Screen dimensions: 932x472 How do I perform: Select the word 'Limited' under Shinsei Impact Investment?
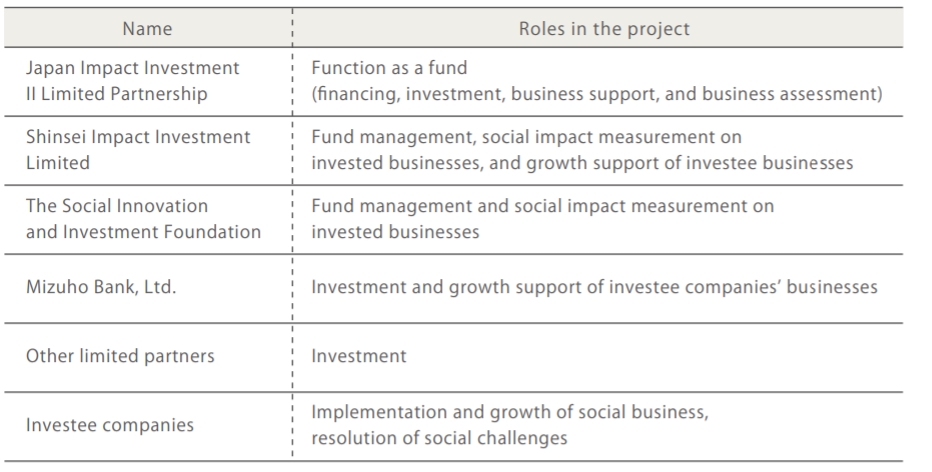[58, 163]
